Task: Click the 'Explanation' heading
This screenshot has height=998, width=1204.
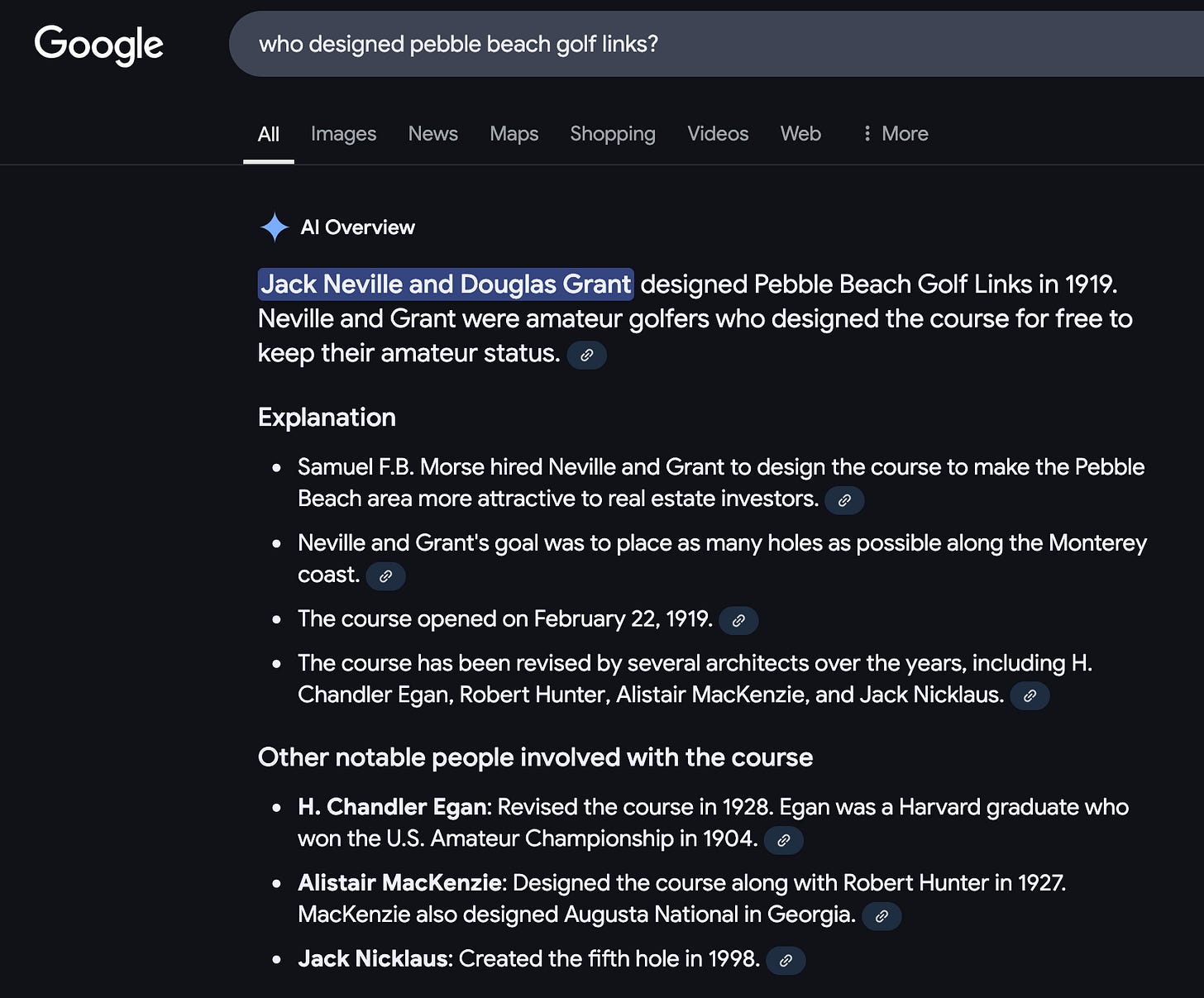Action: coord(327,418)
